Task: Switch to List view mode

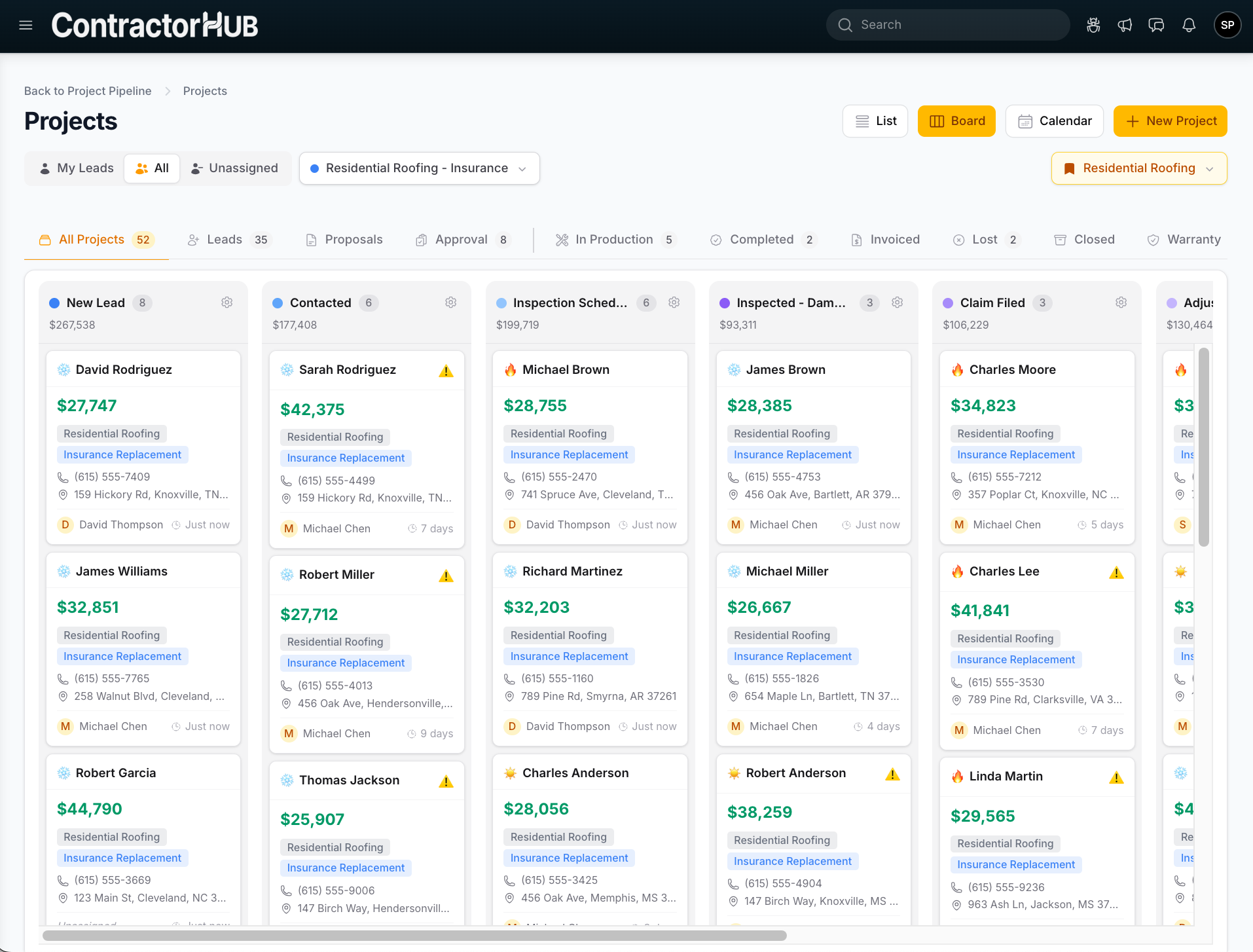Action: pyautogui.click(x=875, y=120)
